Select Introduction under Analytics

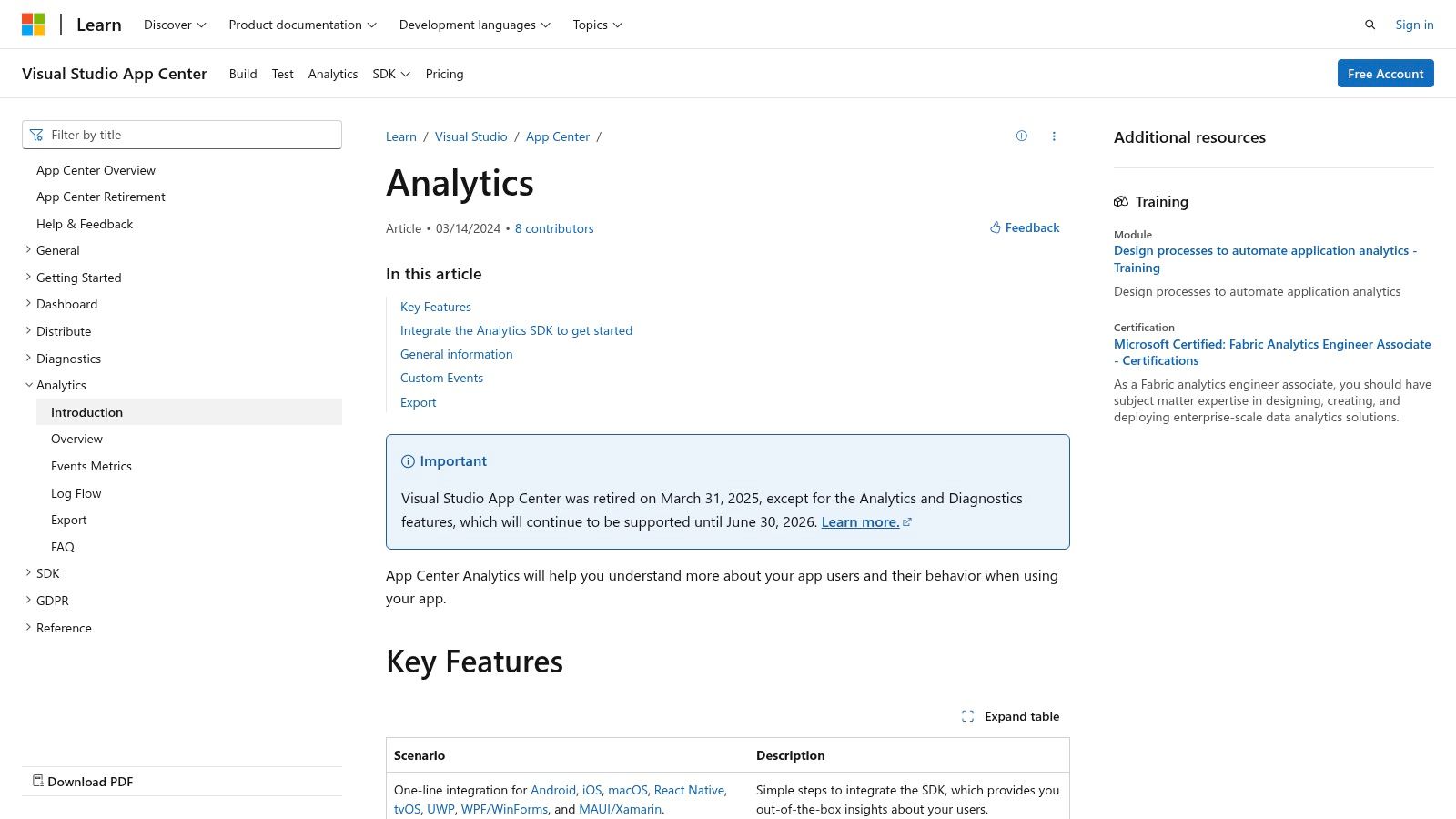(189, 412)
